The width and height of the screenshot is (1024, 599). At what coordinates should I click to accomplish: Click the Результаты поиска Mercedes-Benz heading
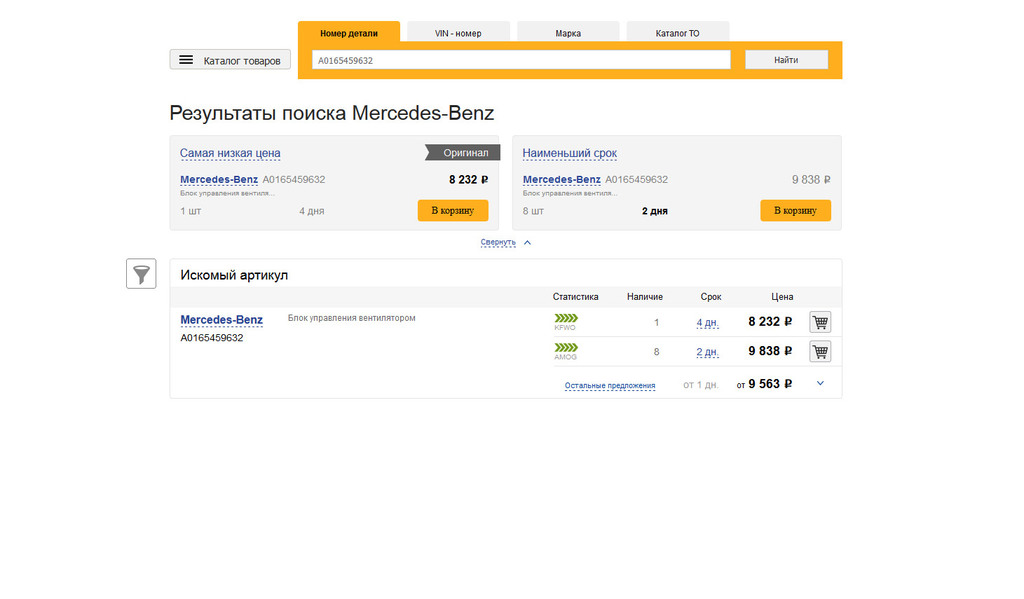click(332, 113)
